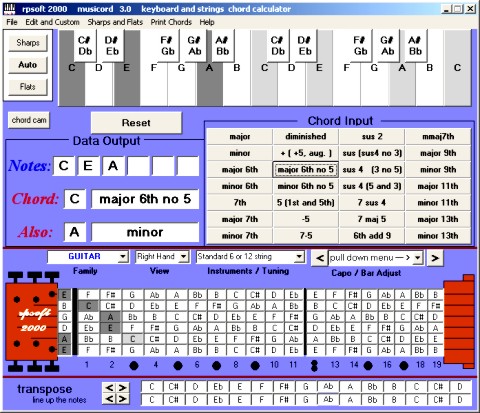
Task: Click lower transpose right arrow
Action: point(123,399)
